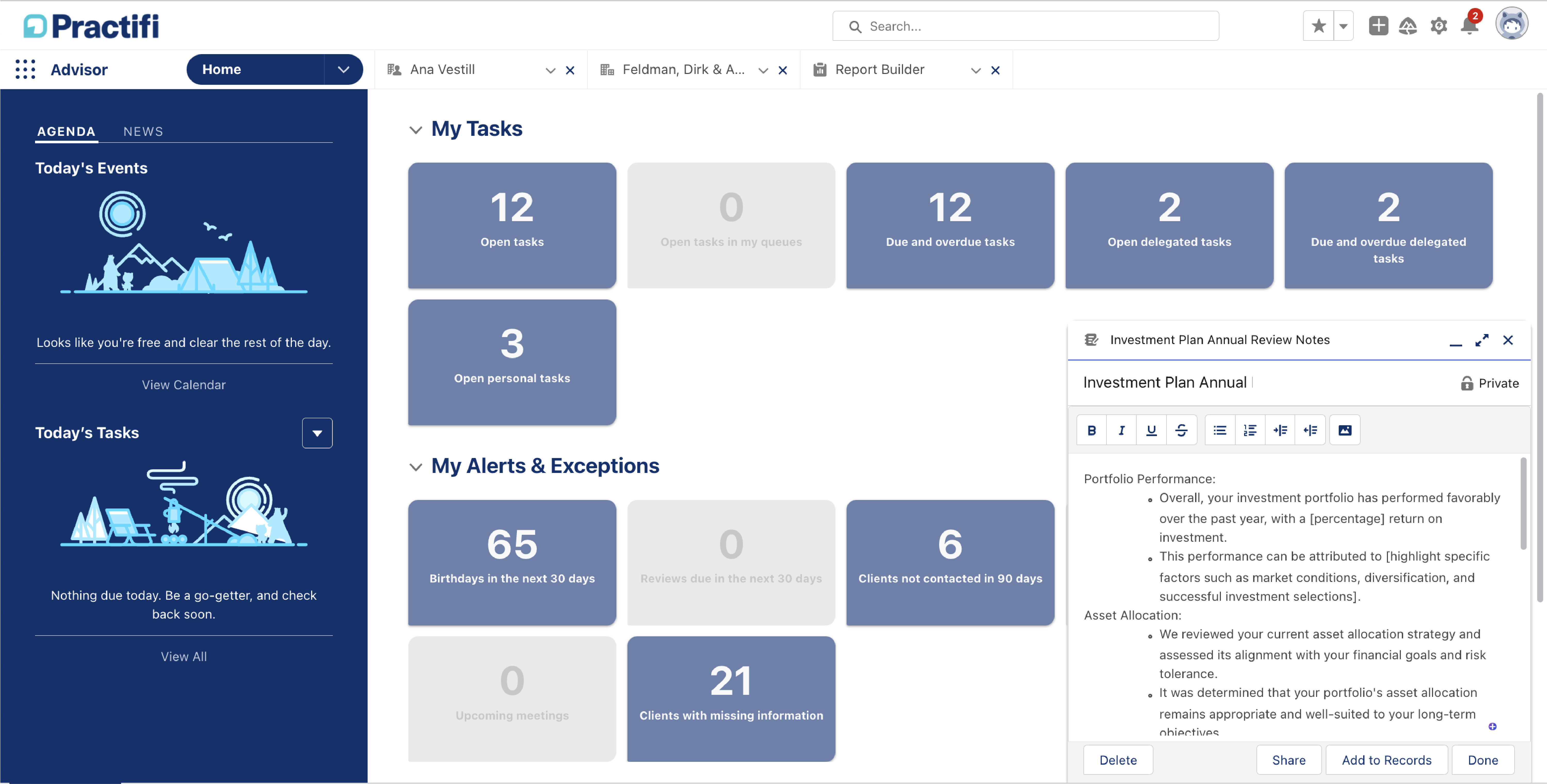Click the note icon in panel header
Image resolution: width=1547 pixels, height=784 pixels.
click(1091, 340)
